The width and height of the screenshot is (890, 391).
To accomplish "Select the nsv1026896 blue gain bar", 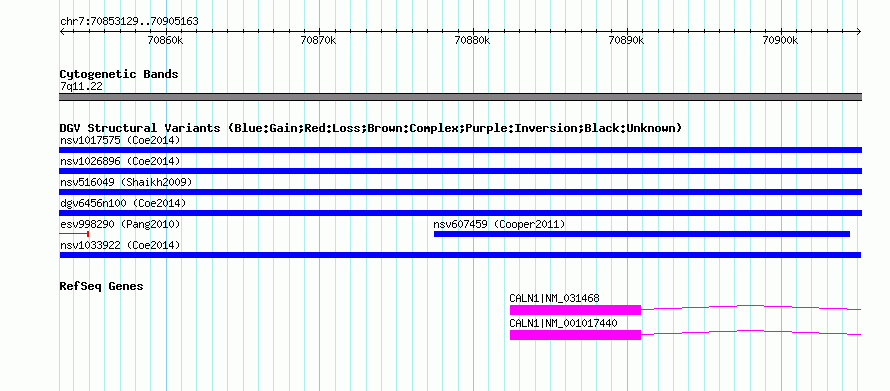I will point(460,171).
